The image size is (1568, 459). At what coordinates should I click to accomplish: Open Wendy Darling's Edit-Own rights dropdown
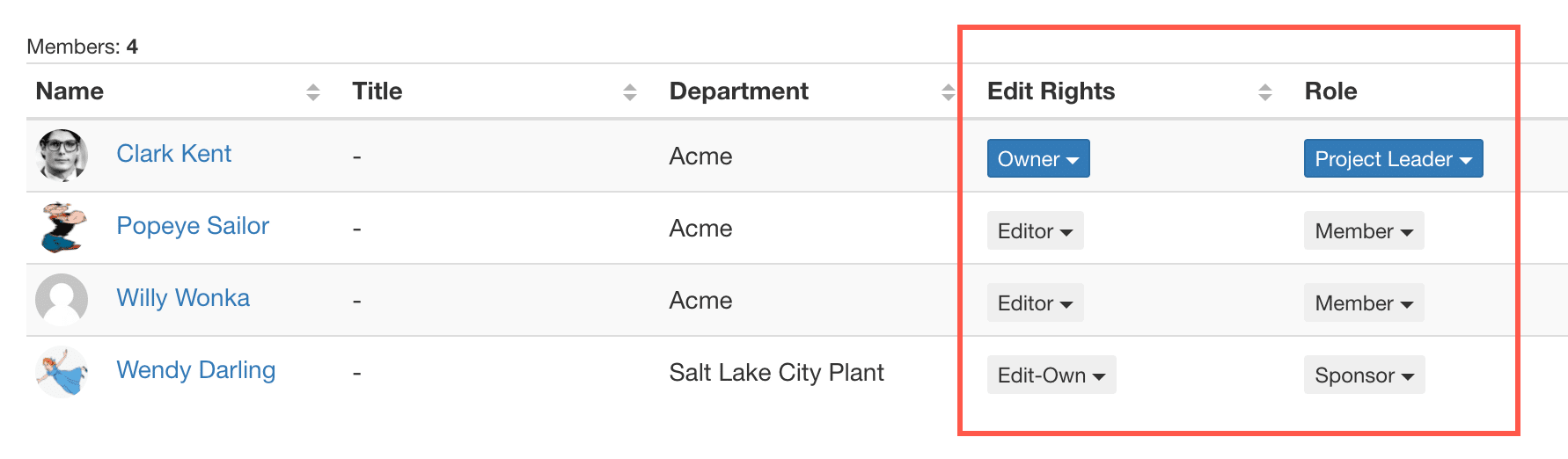pos(1051,375)
